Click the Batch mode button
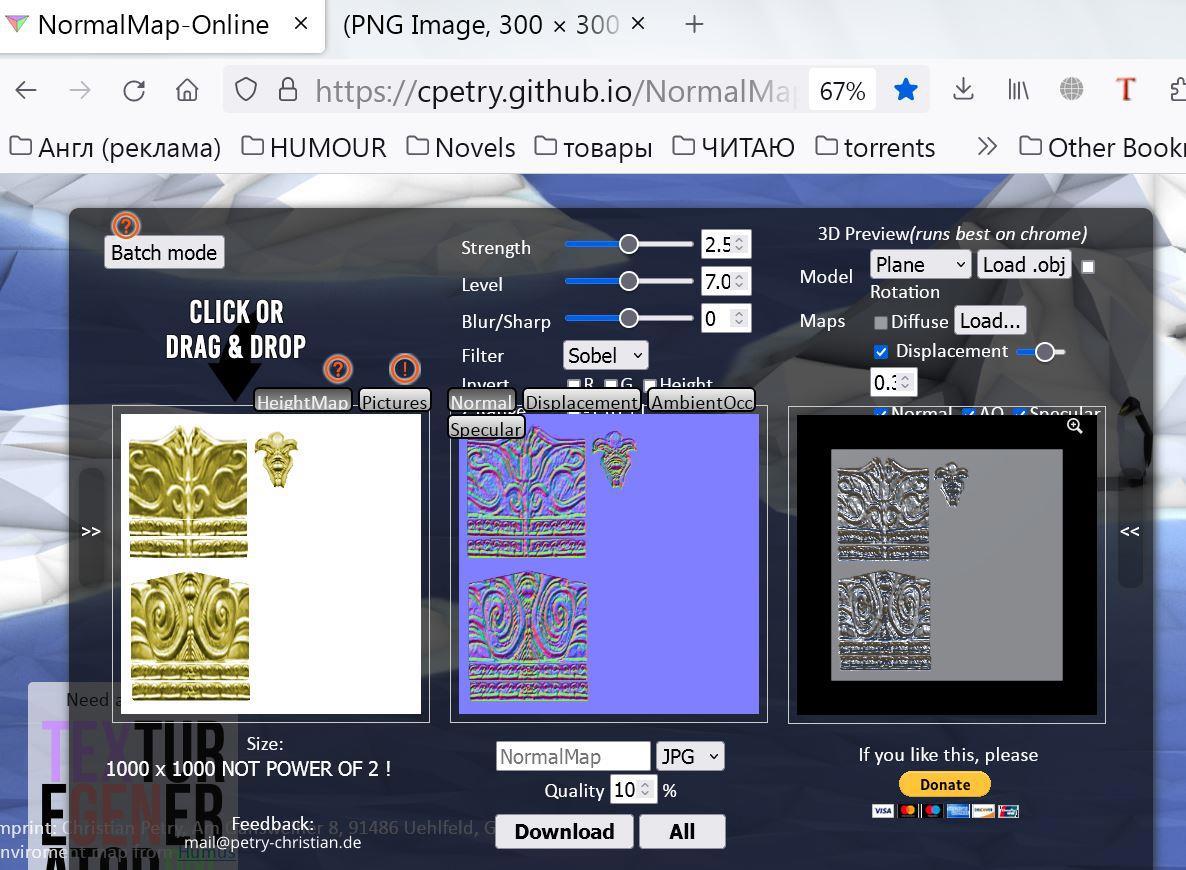Viewport: 1186px width, 870px height. pos(164,252)
